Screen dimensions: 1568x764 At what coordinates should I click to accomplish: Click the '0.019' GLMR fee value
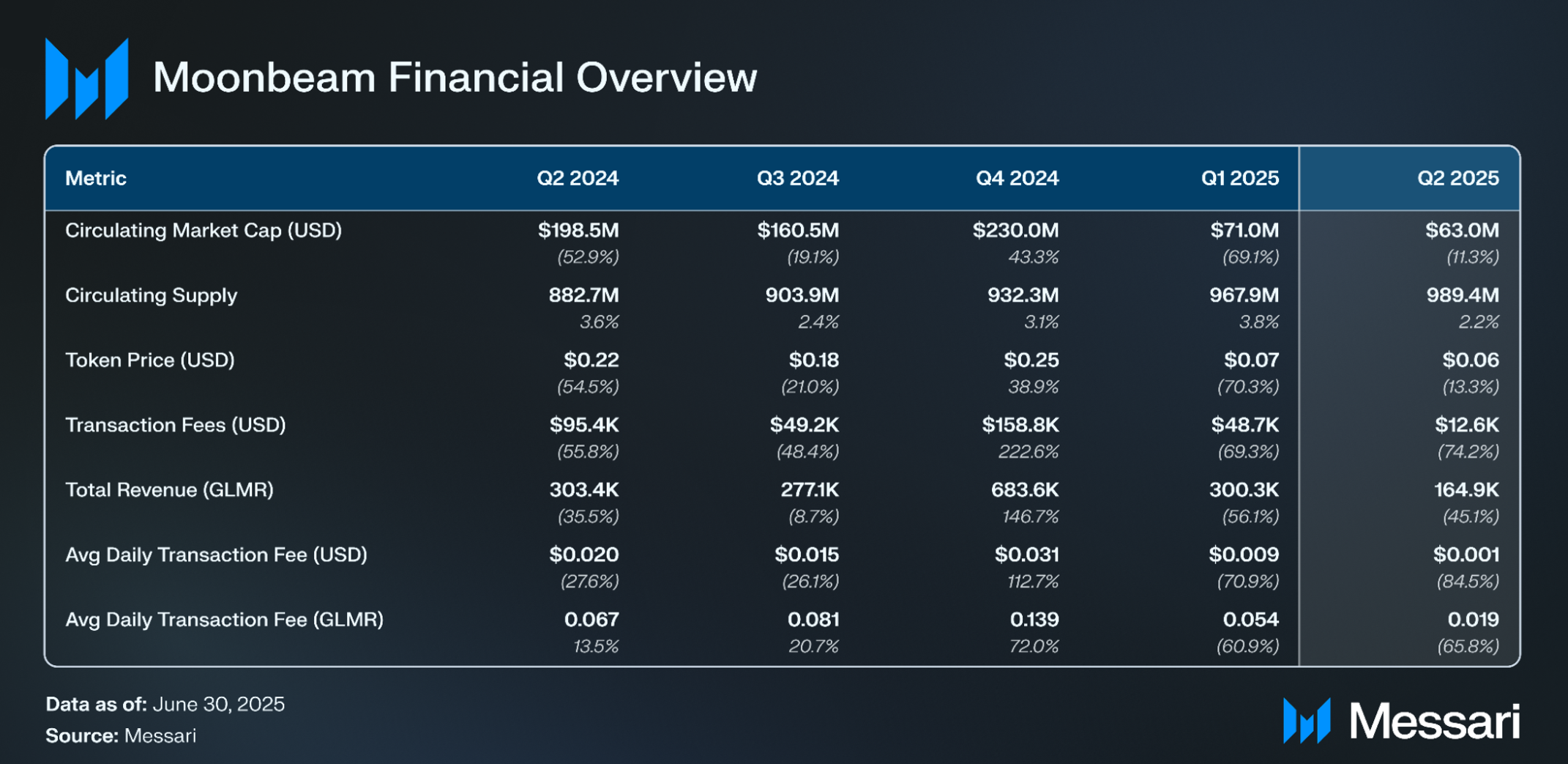pyautogui.click(x=1474, y=620)
